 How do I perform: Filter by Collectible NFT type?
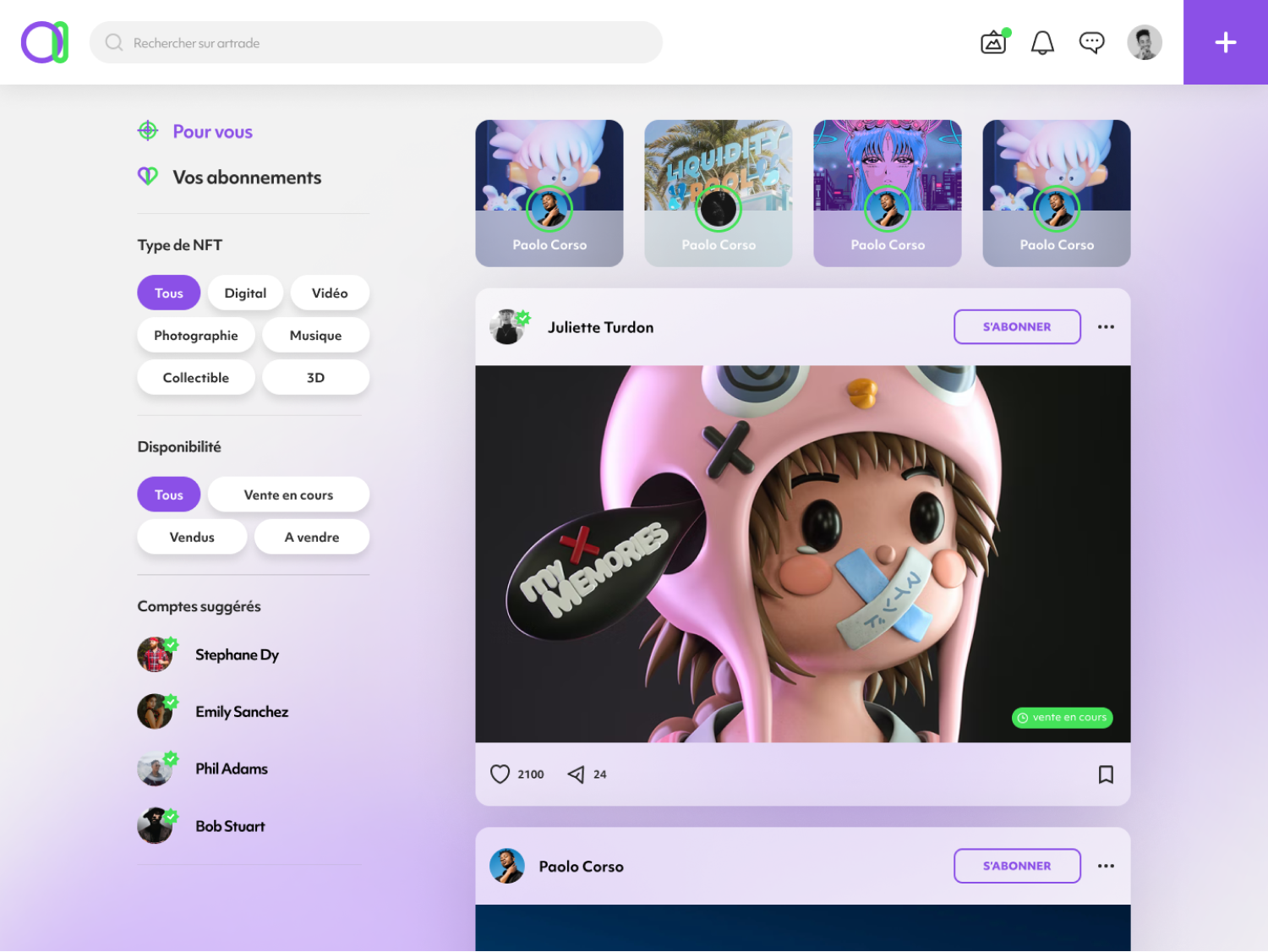(x=196, y=377)
